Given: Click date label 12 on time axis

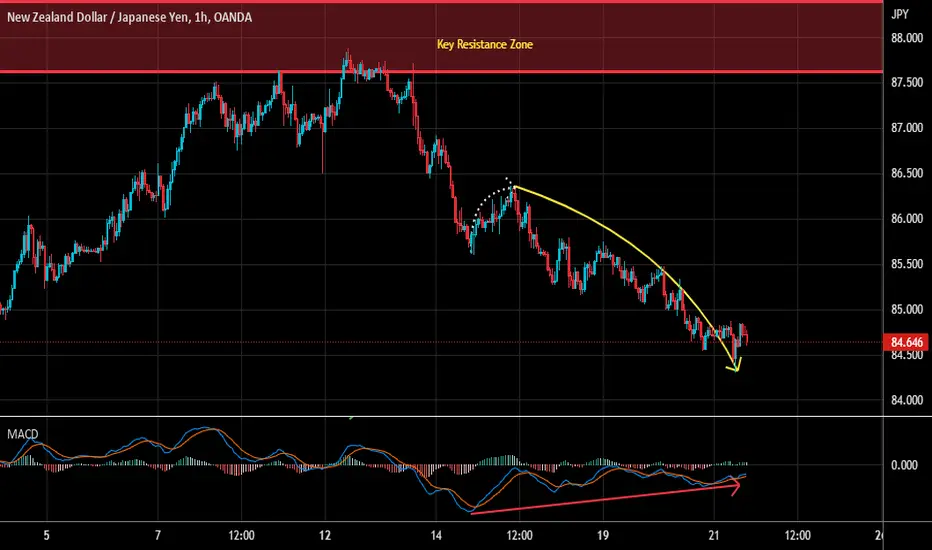Looking at the screenshot, I should (x=325, y=536).
